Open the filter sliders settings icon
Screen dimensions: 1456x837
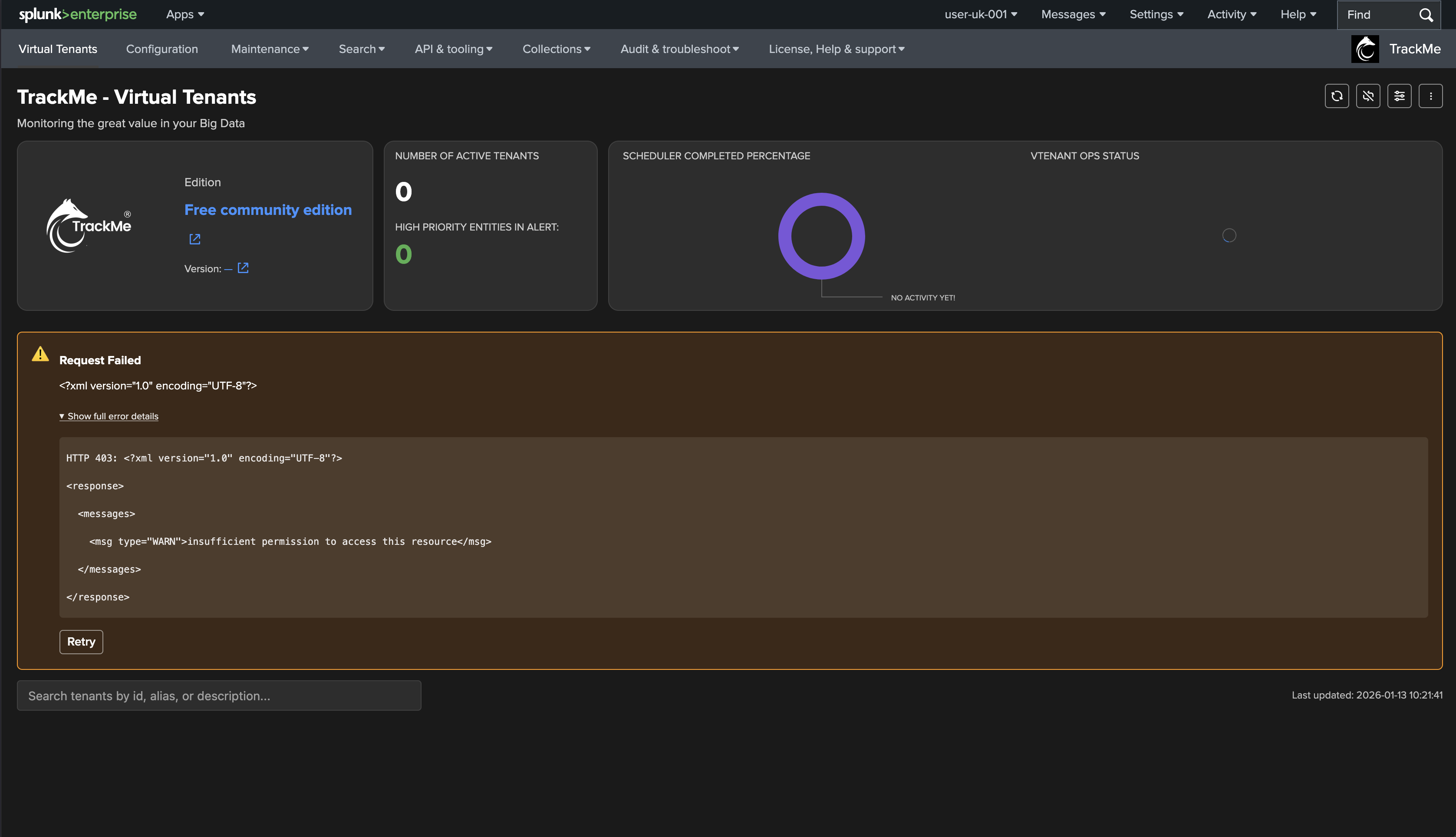pyautogui.click(x=1399, y=96)
